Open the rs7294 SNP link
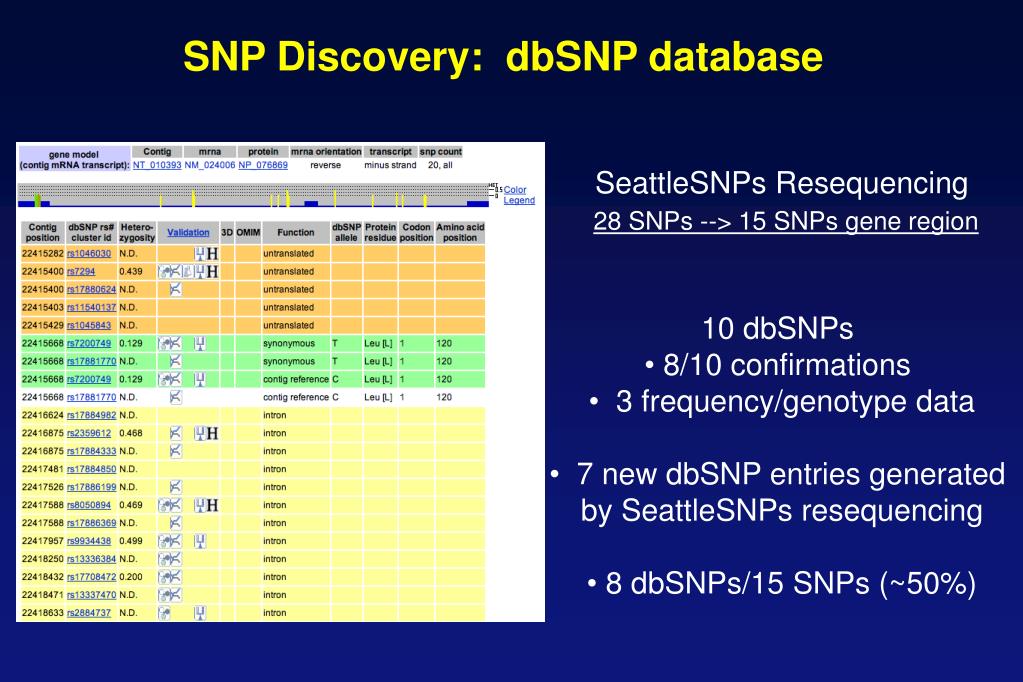Screen dimensions: 1023x682 pyautogui.click(x=81, y=271)
